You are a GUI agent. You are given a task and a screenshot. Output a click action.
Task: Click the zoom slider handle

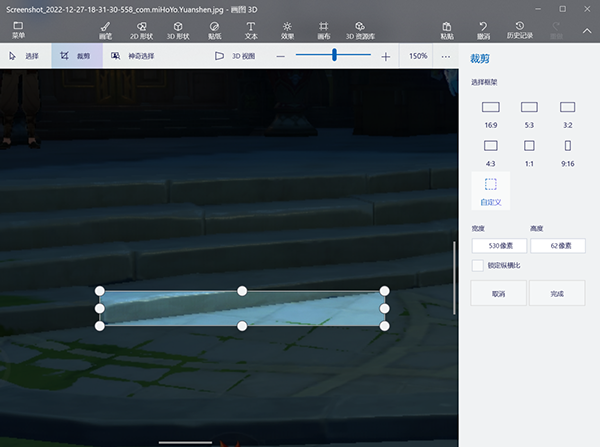(x=334, y=56)
